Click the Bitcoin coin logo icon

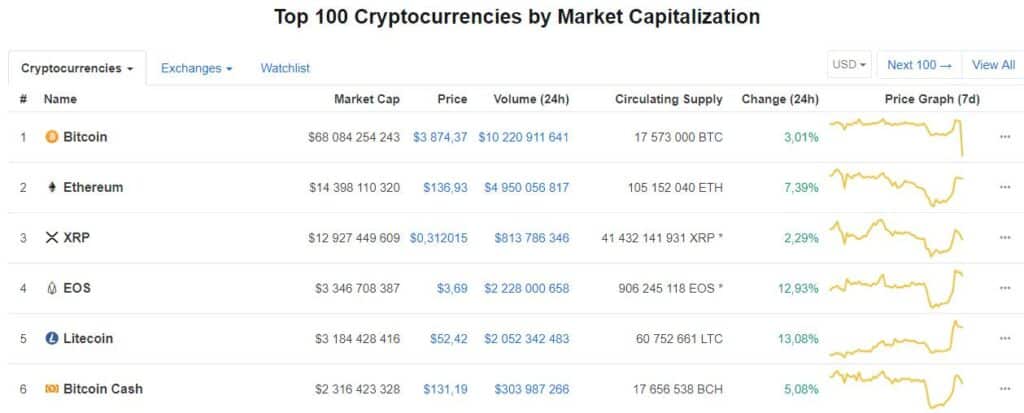(x=52, y=137)
